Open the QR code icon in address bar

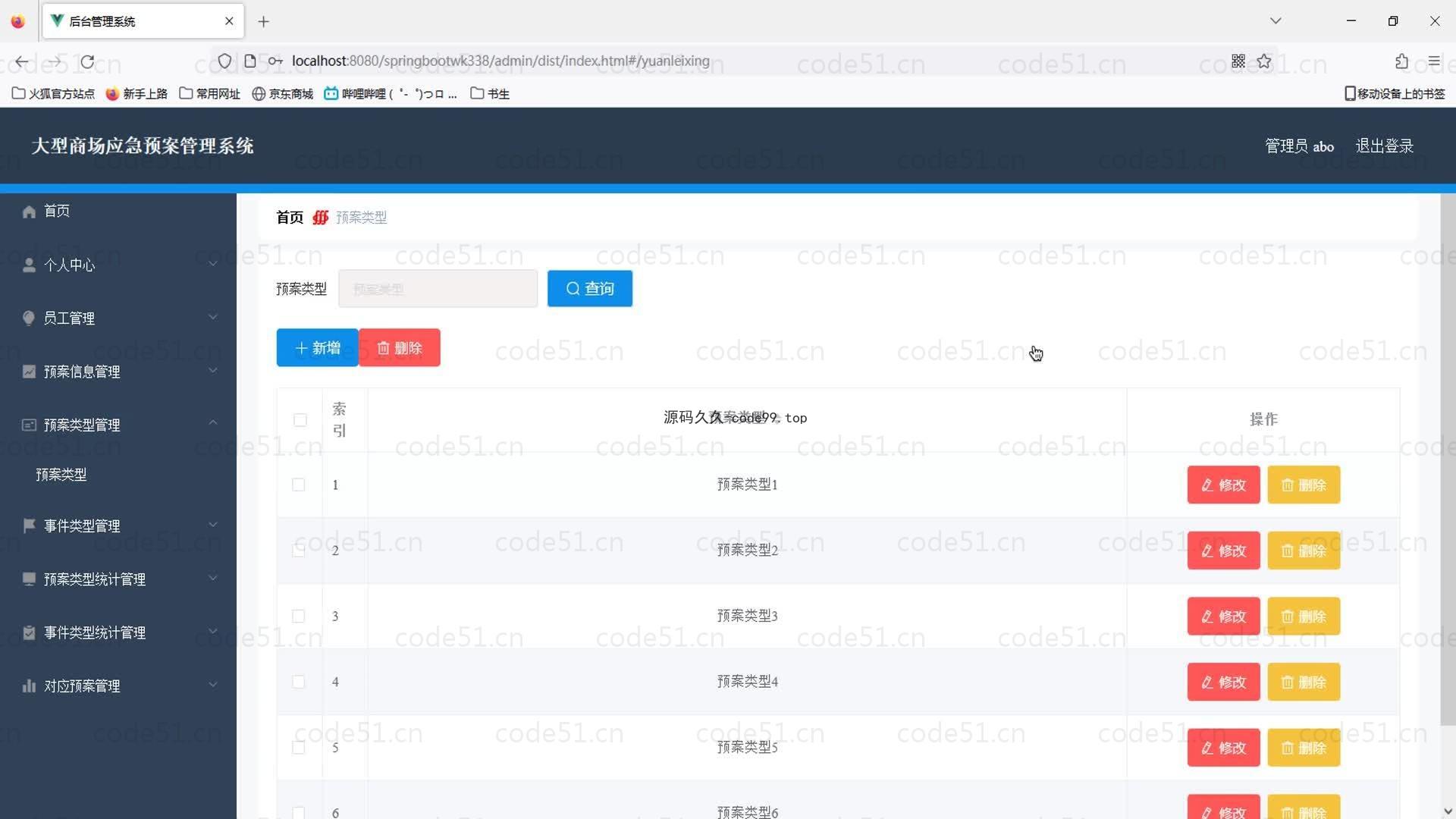(x=1238, y=61)
